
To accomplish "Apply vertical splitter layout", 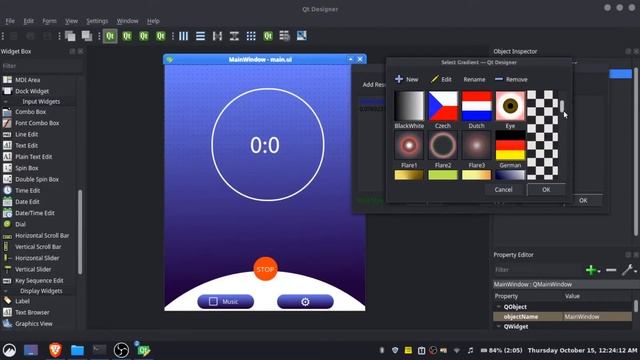I will [x=234, y=36].
